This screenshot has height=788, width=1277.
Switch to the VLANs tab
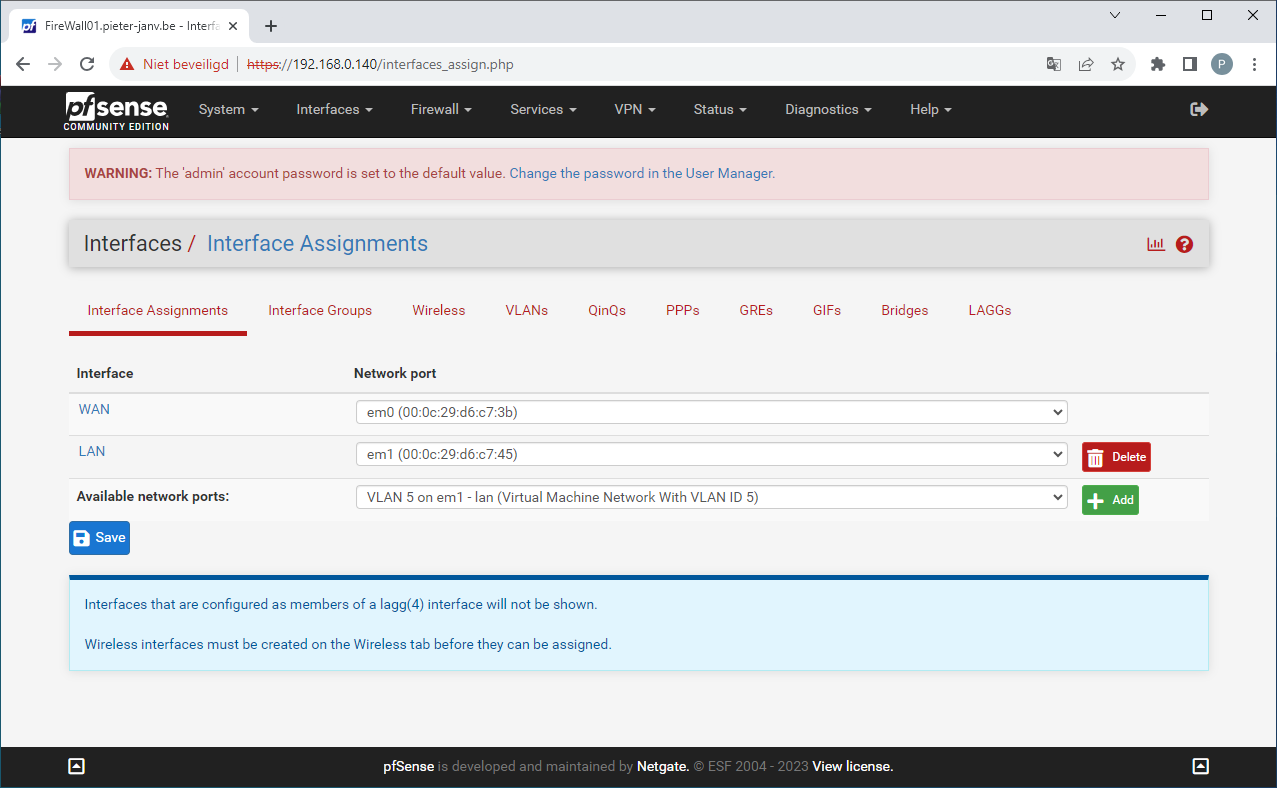pyautogui.click(x=527, y=310)
